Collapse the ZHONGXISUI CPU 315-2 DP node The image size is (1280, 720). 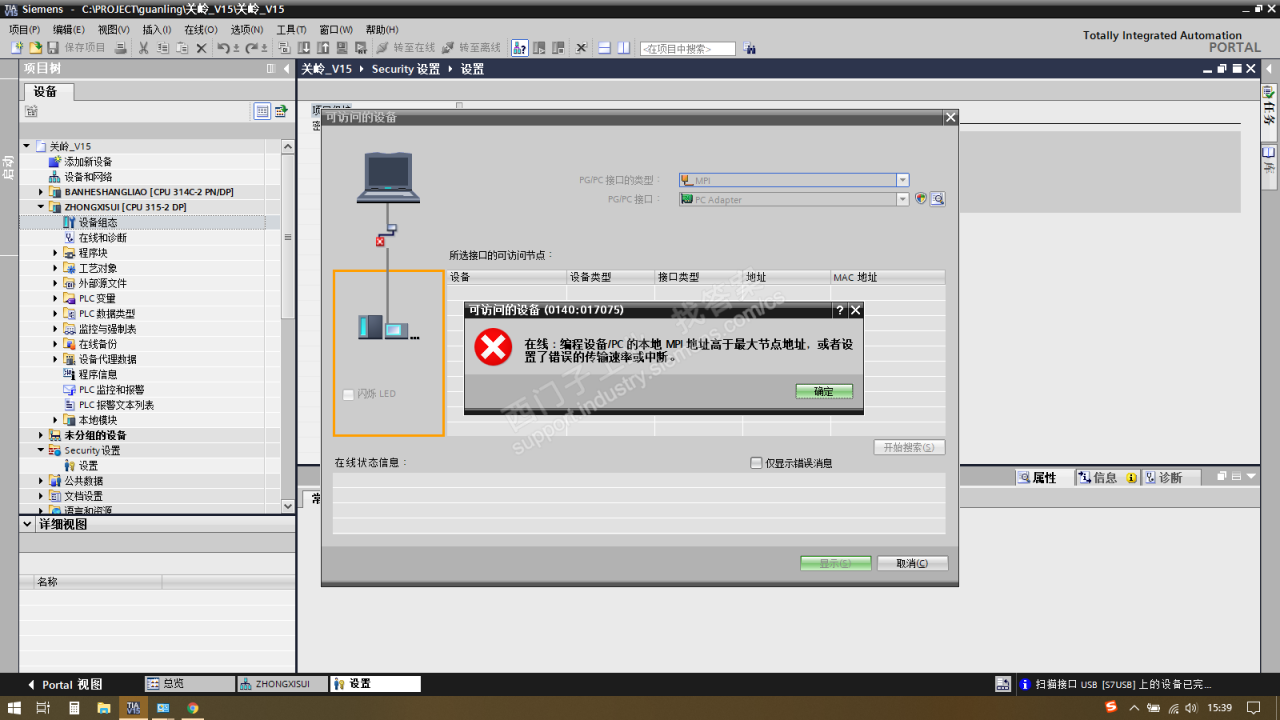click(41, 207)
